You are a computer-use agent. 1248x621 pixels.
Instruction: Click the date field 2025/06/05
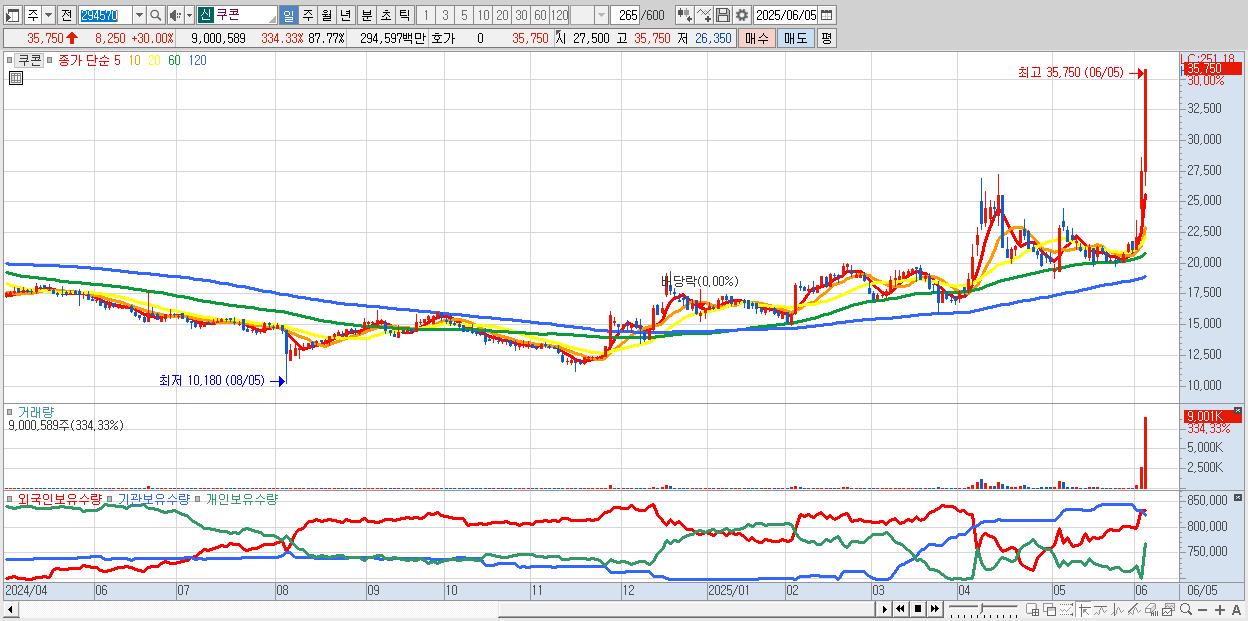(x=785, y=15)
